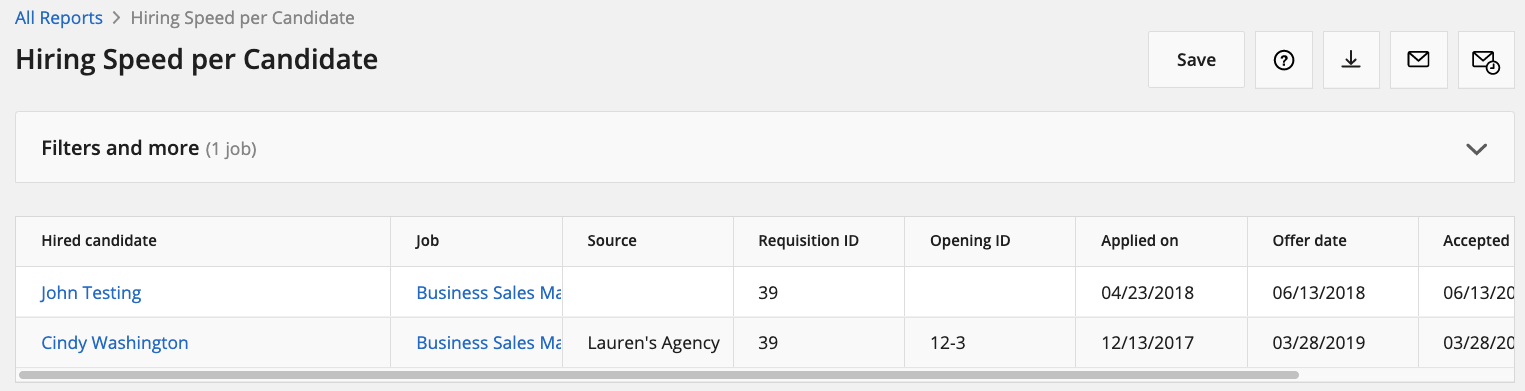This screenshot has width=1525, height=391.
Task: Sort by Hired candidate column header
Action: click(99, 241)
